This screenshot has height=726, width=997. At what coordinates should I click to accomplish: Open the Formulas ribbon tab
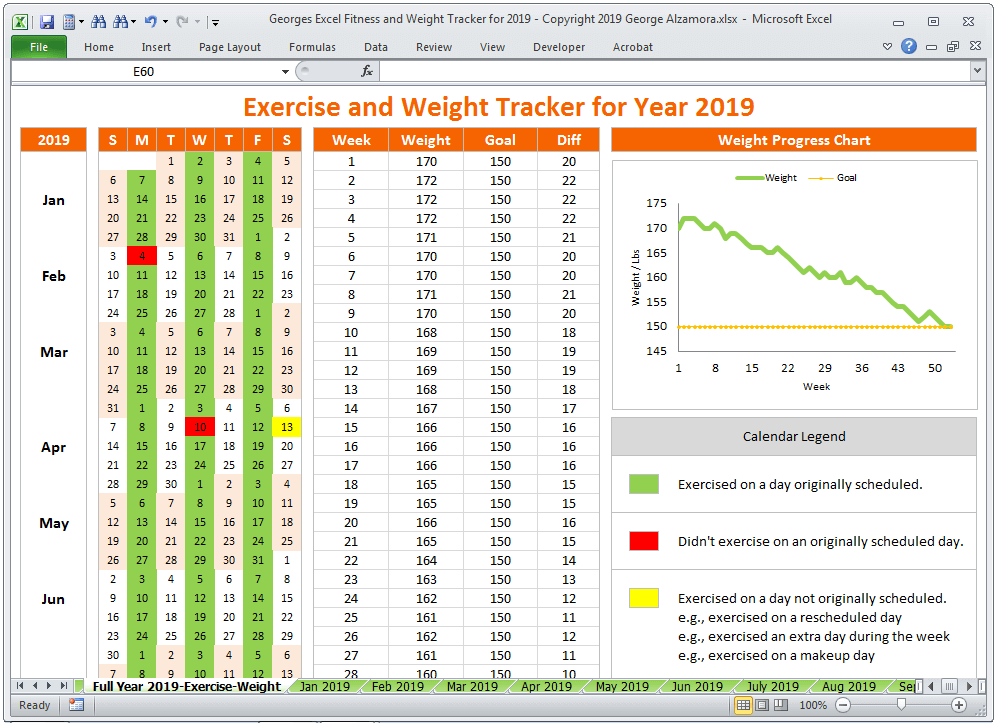(312, 47)
